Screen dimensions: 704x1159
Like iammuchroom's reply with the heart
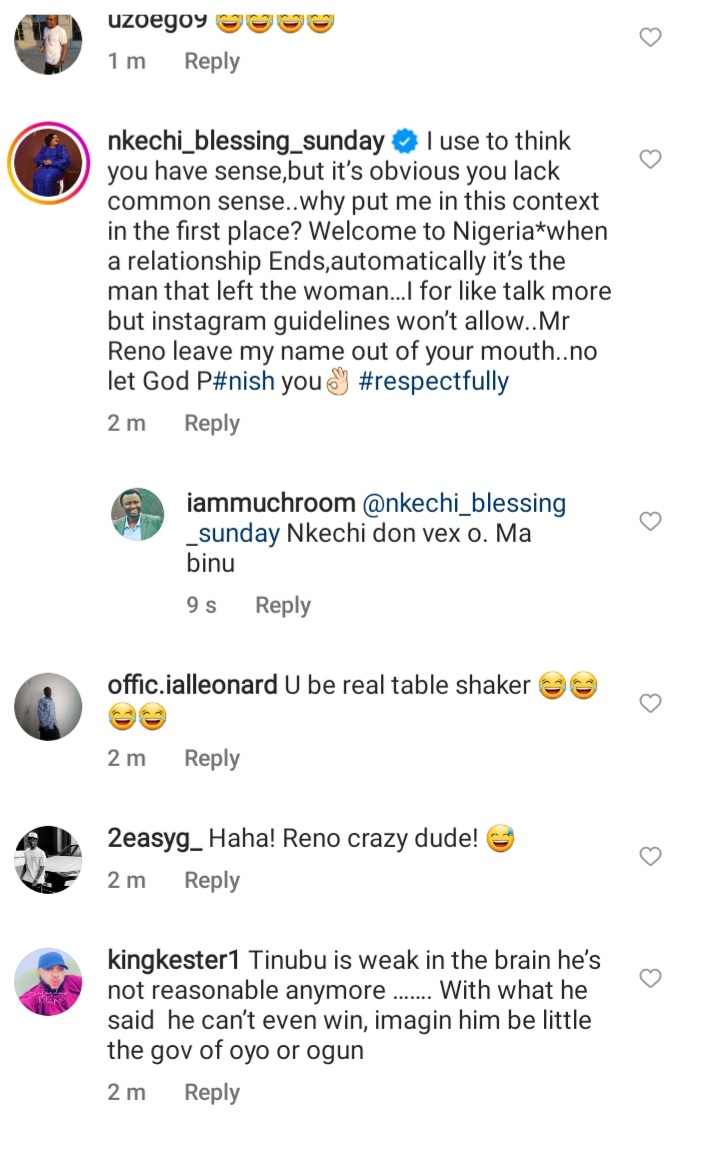point(650,521)
